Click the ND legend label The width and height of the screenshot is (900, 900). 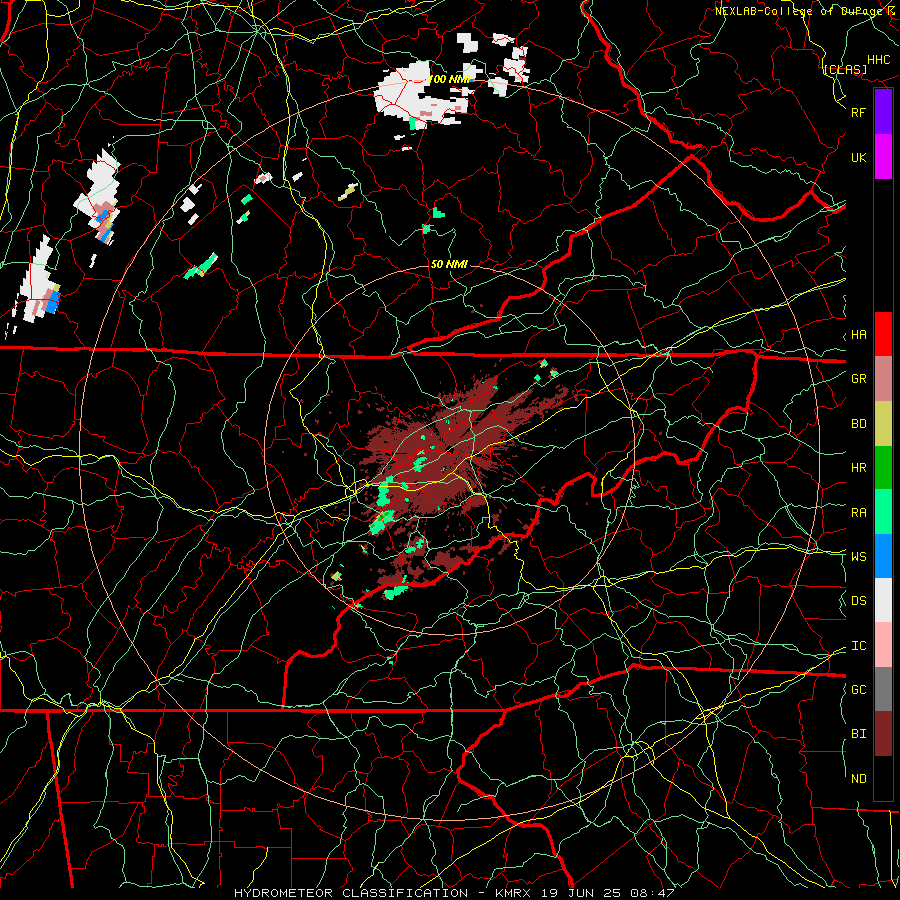coord(859,779)
